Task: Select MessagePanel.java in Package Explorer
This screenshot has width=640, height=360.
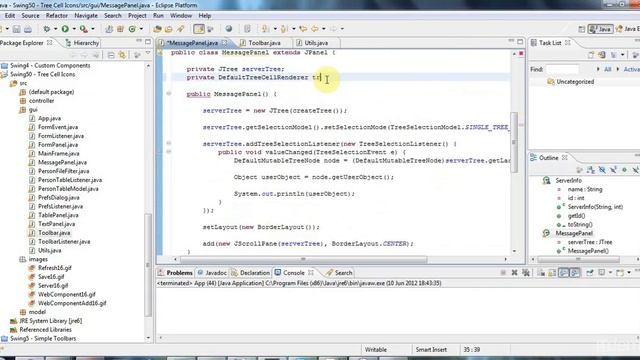Action: click(x=62, y=162)
